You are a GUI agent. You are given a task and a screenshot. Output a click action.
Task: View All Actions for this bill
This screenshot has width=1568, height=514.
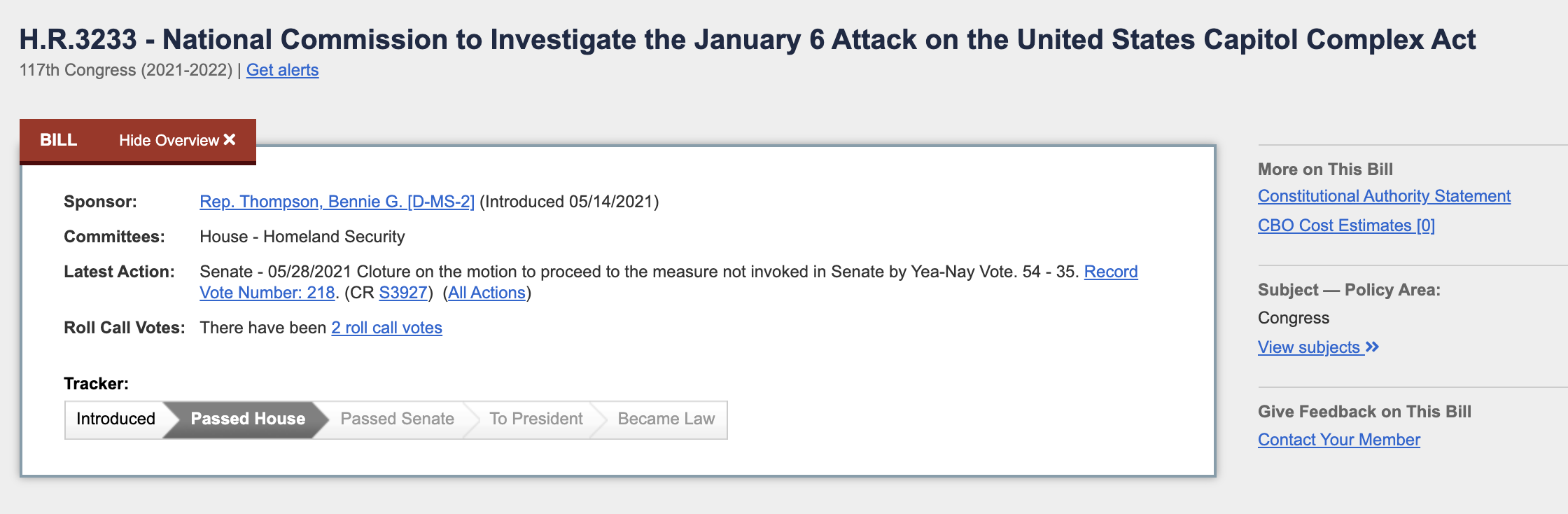[486, 293]
